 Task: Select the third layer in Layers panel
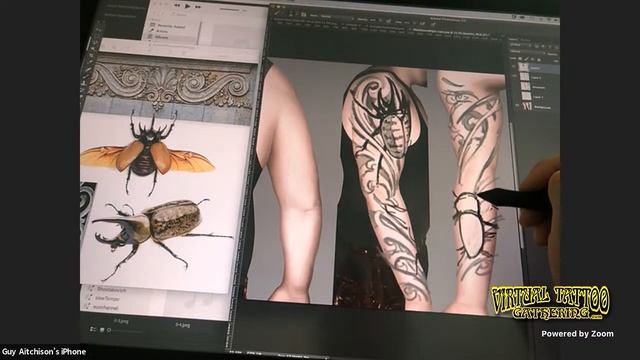coord(540,87)
